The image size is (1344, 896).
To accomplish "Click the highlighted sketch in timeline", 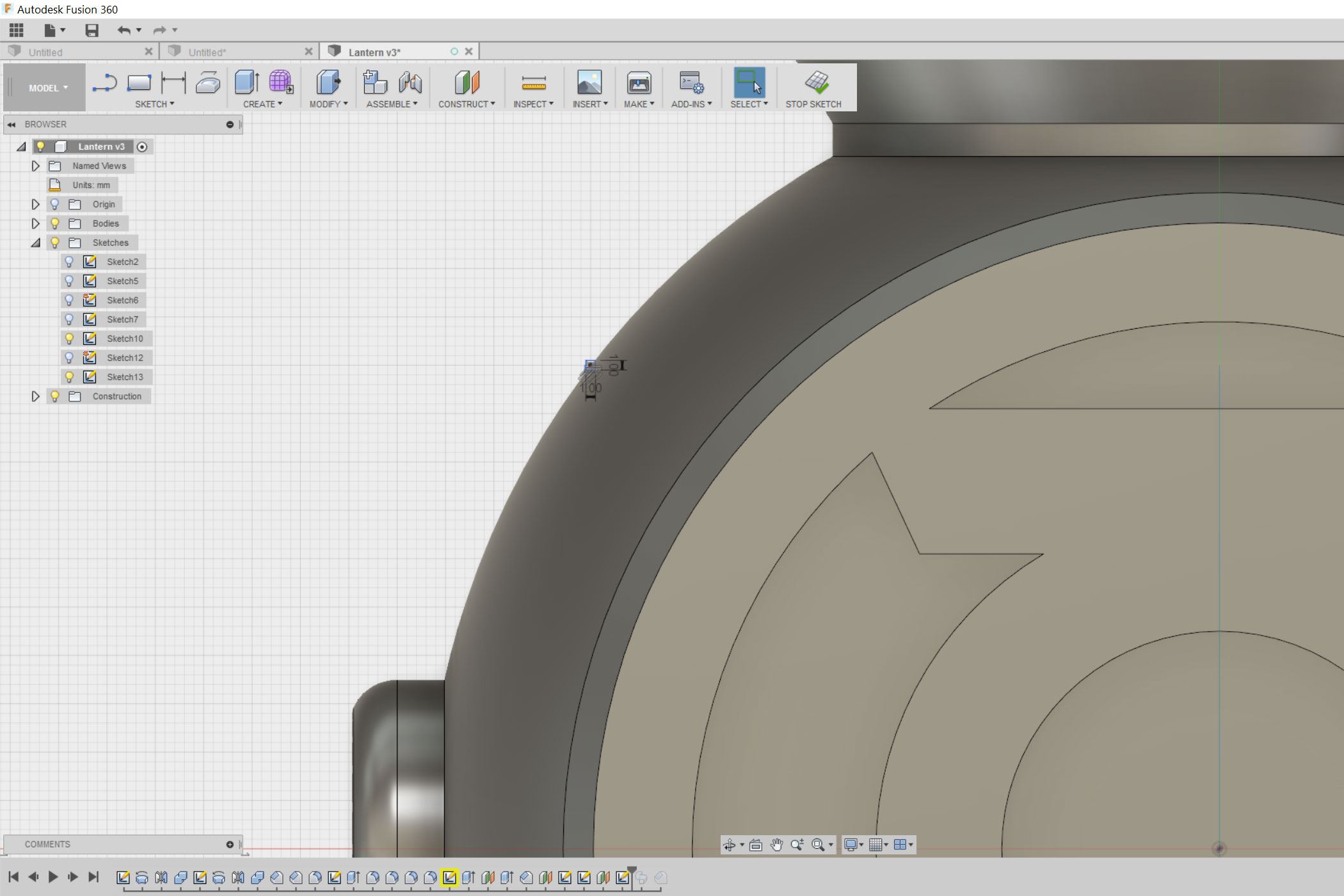I will coord(449,878).
